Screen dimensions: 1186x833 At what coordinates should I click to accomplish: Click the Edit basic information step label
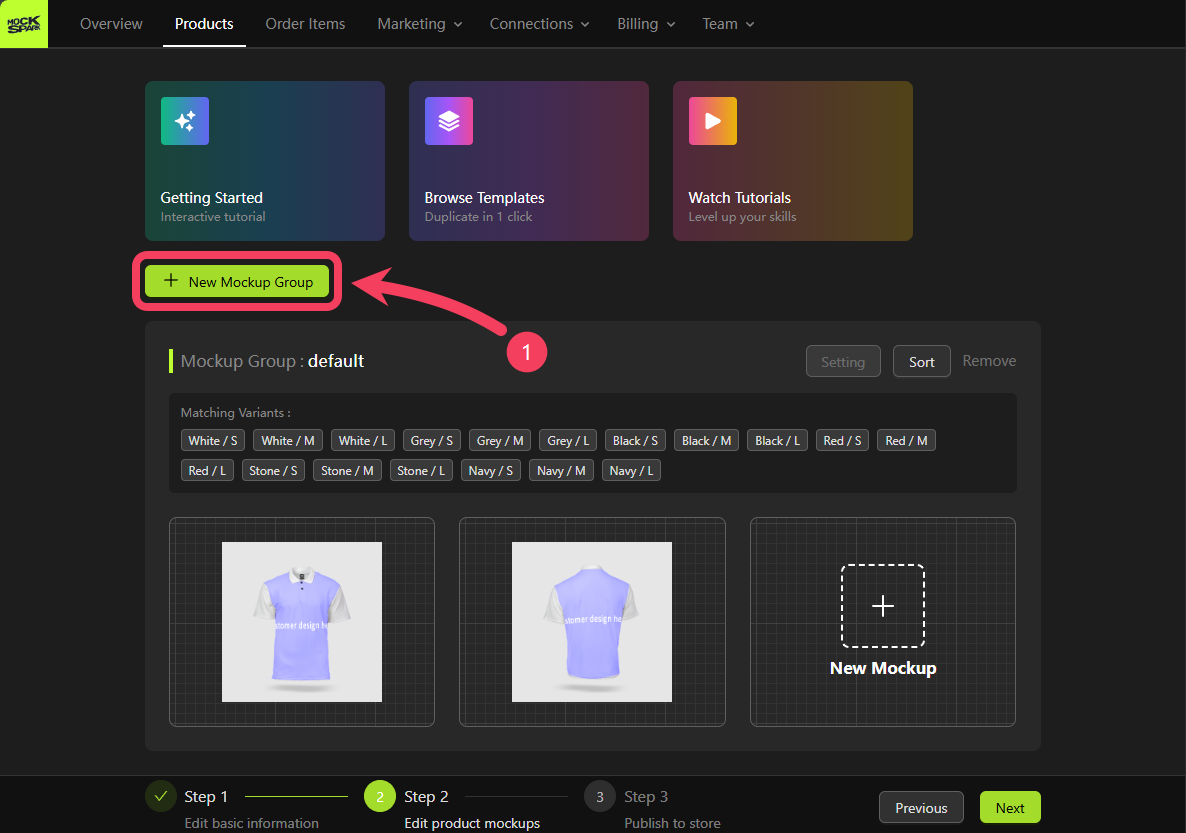[251, 823]
